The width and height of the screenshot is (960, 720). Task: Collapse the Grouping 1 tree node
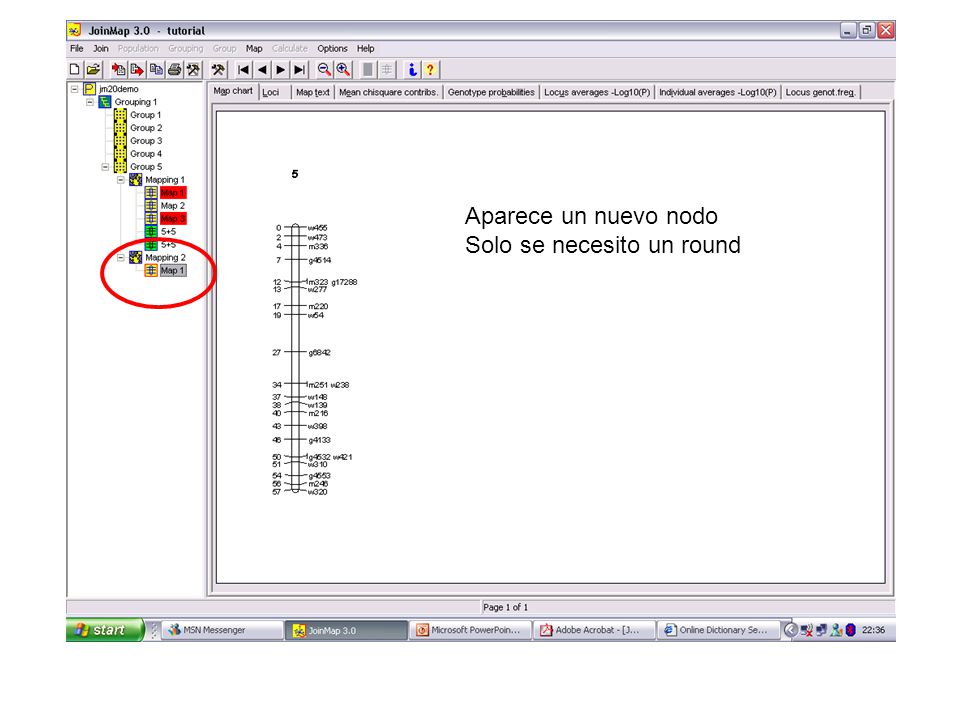(x=90, y=102)
